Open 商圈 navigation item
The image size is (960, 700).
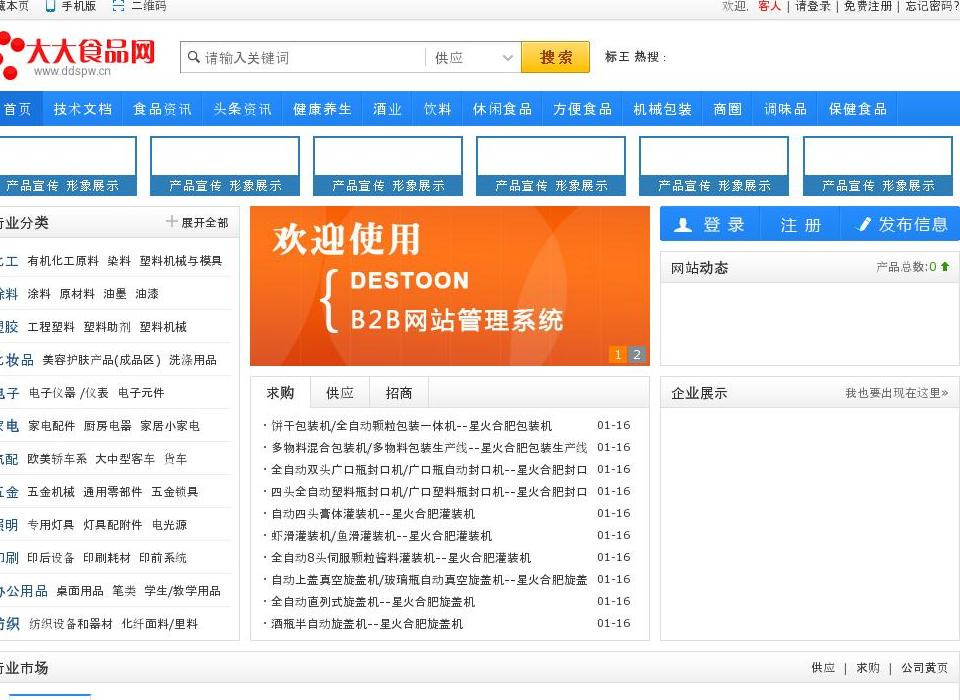point(727,109)
